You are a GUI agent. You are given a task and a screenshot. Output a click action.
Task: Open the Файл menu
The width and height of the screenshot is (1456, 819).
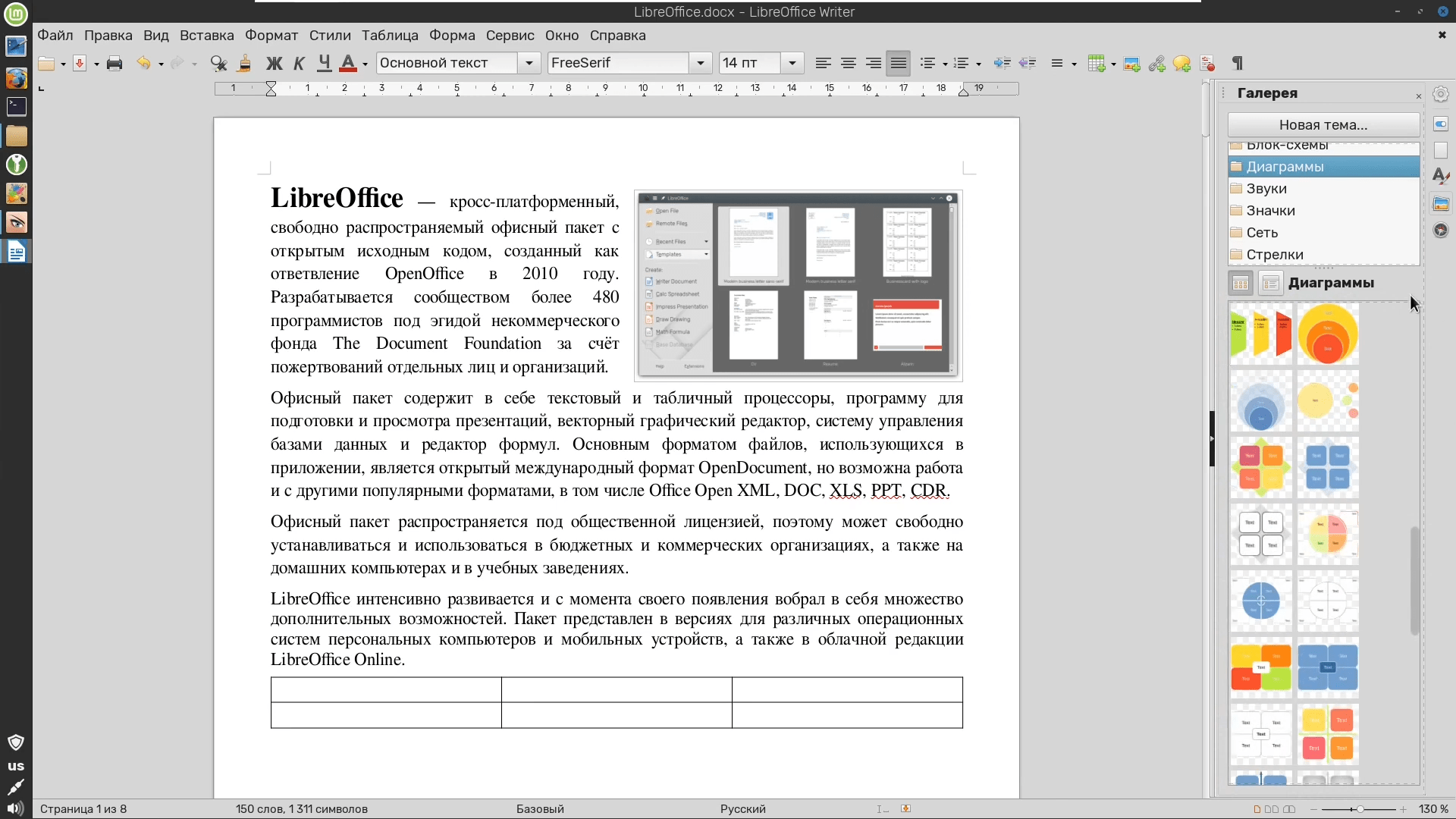click(x=55, y=36)
